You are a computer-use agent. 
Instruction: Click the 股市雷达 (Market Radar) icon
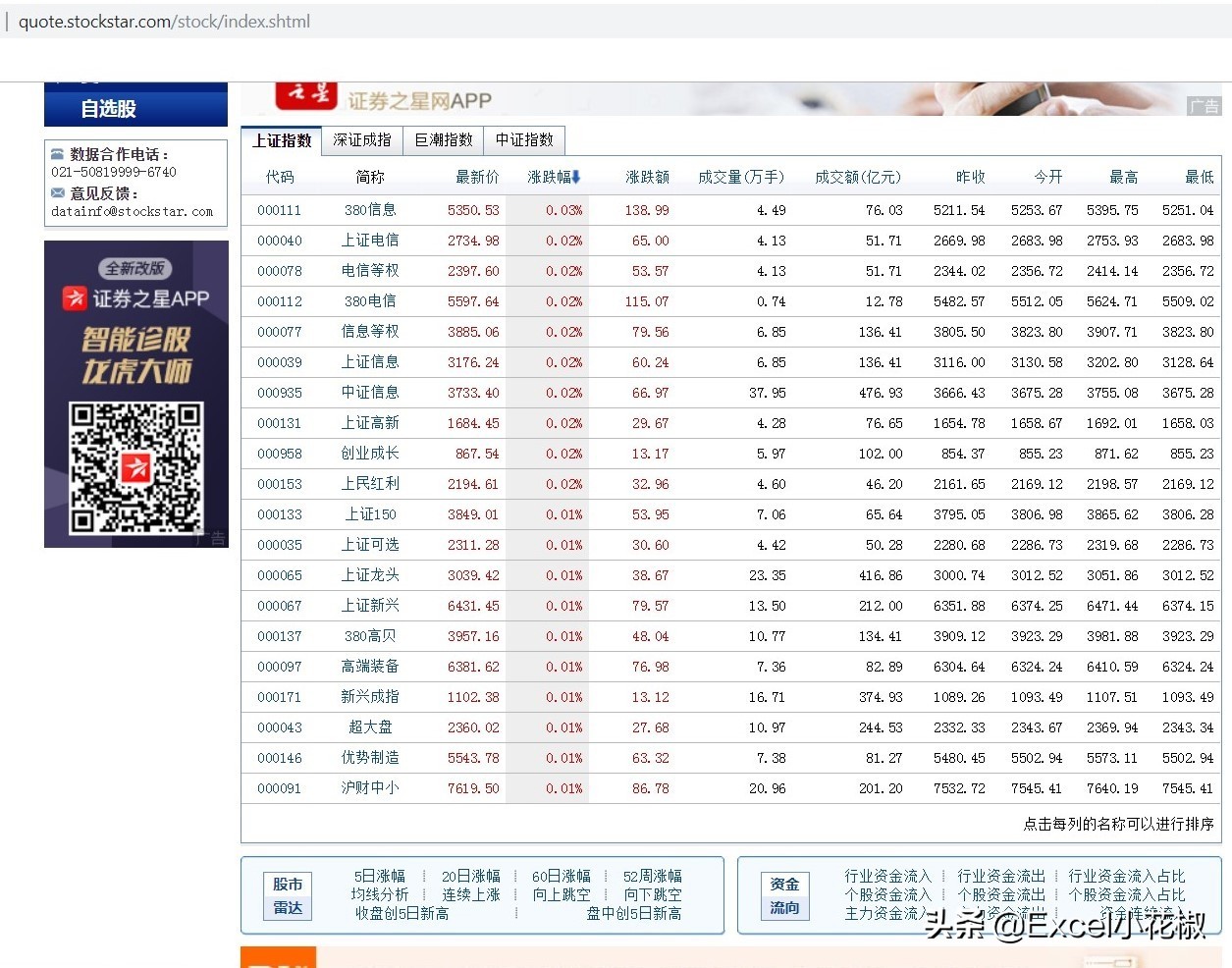tap(288, 895)
